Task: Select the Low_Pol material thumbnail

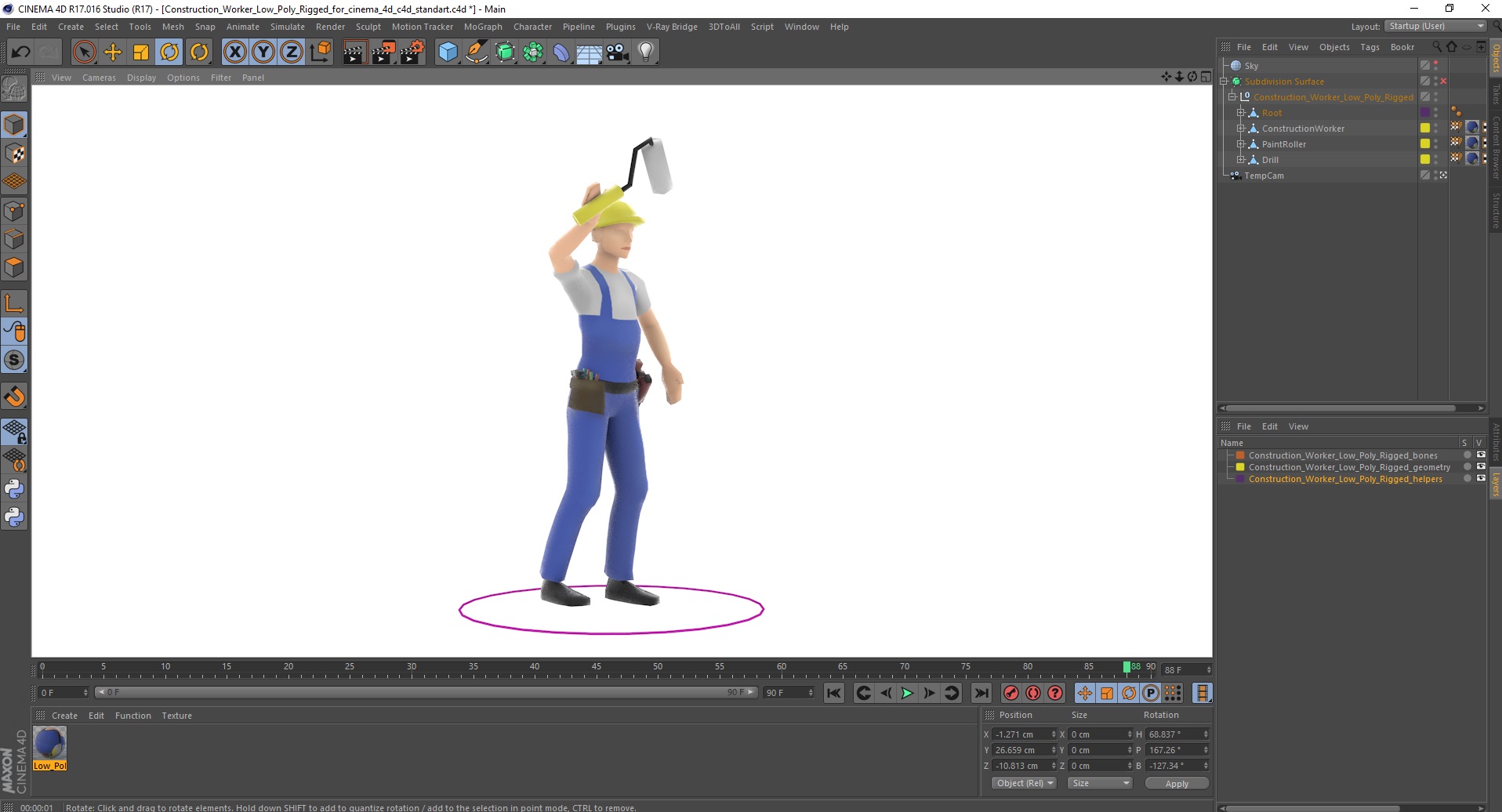Action: [x=49, y=749]
